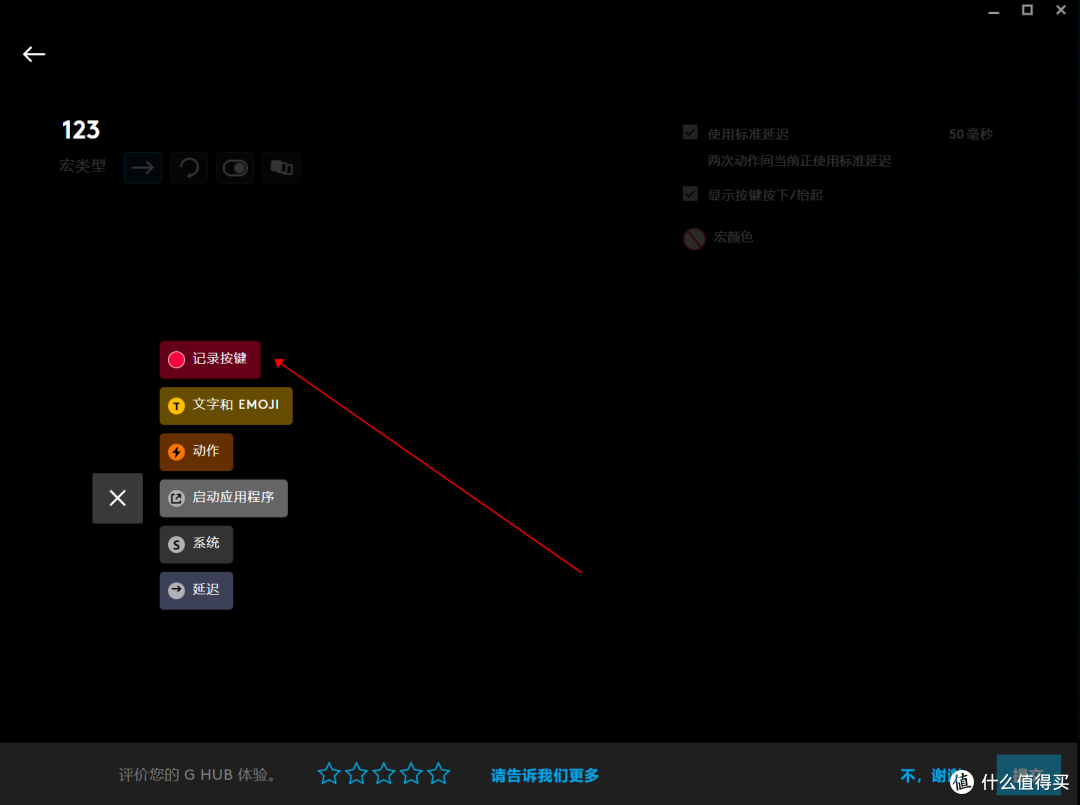Rate G HUB five stars
1080x805 pixels.
pyautogui.click(x=438, y=774)
